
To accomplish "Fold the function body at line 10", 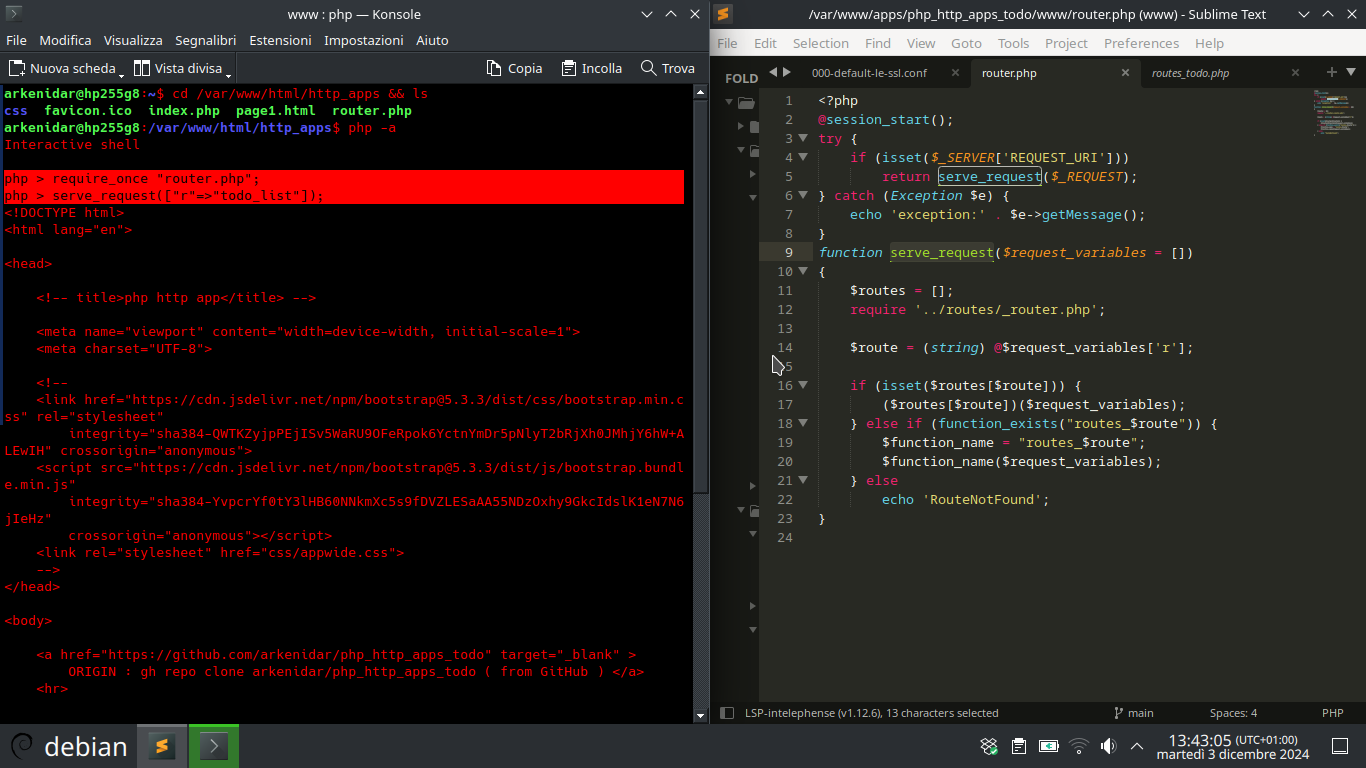I will (803, 271).
